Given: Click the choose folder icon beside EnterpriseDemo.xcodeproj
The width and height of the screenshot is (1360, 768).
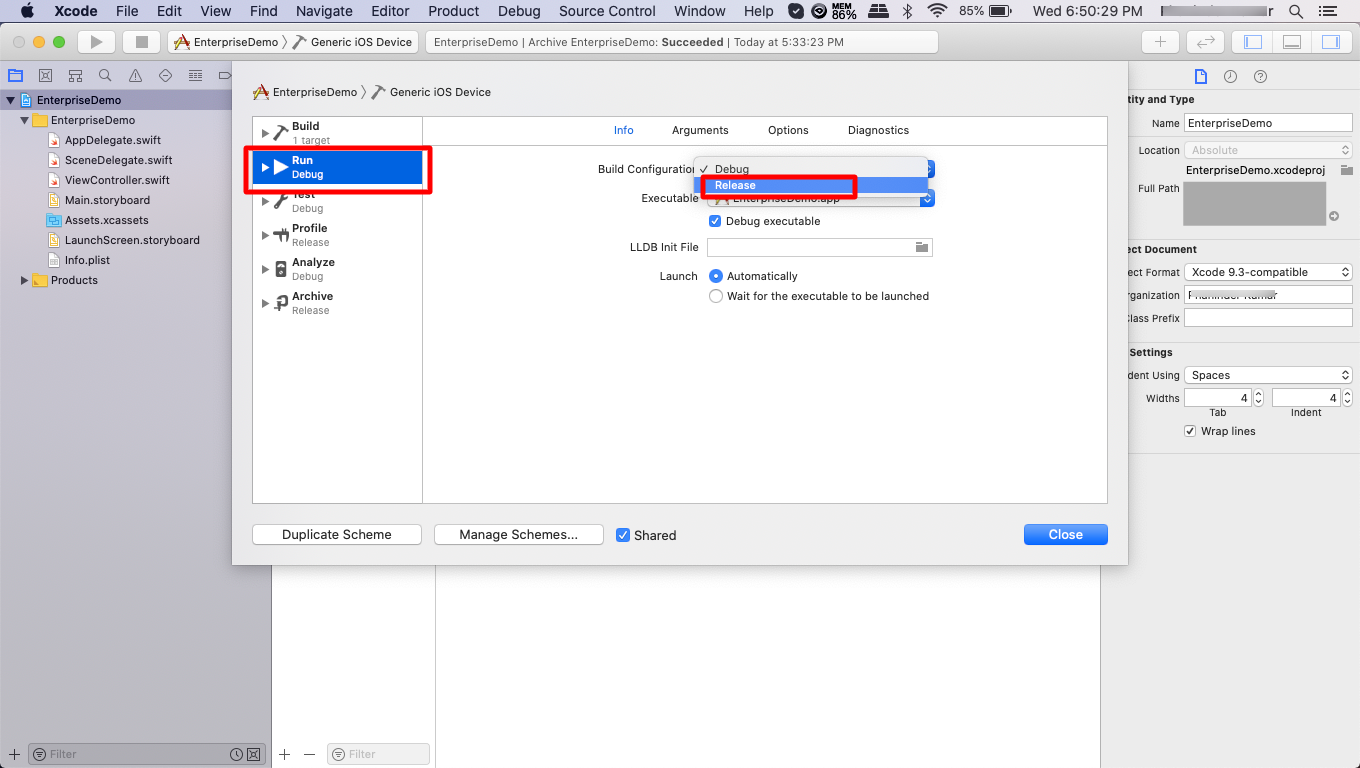Looking at the screenshot, I should pos(1347,170).
